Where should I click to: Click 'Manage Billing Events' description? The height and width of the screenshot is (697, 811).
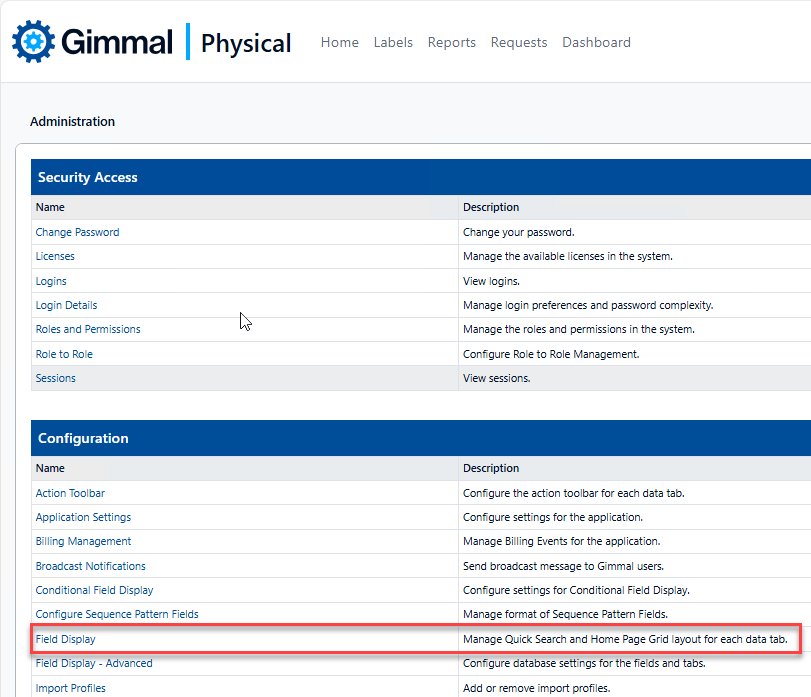tap(562, 541)
